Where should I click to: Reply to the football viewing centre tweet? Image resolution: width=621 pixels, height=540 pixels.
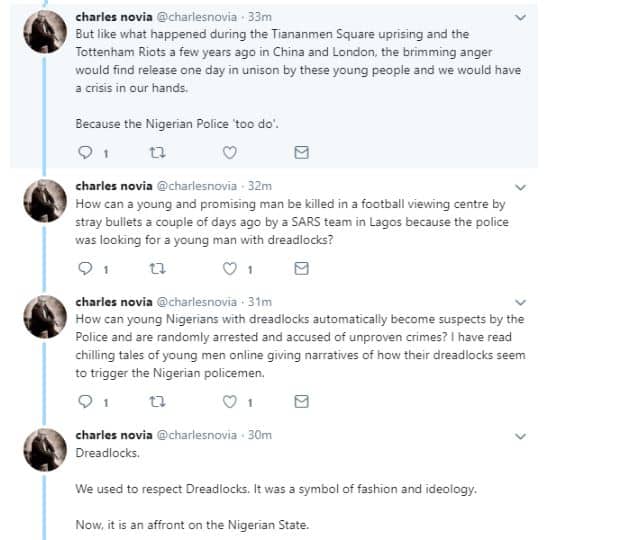tap(85, 268)
